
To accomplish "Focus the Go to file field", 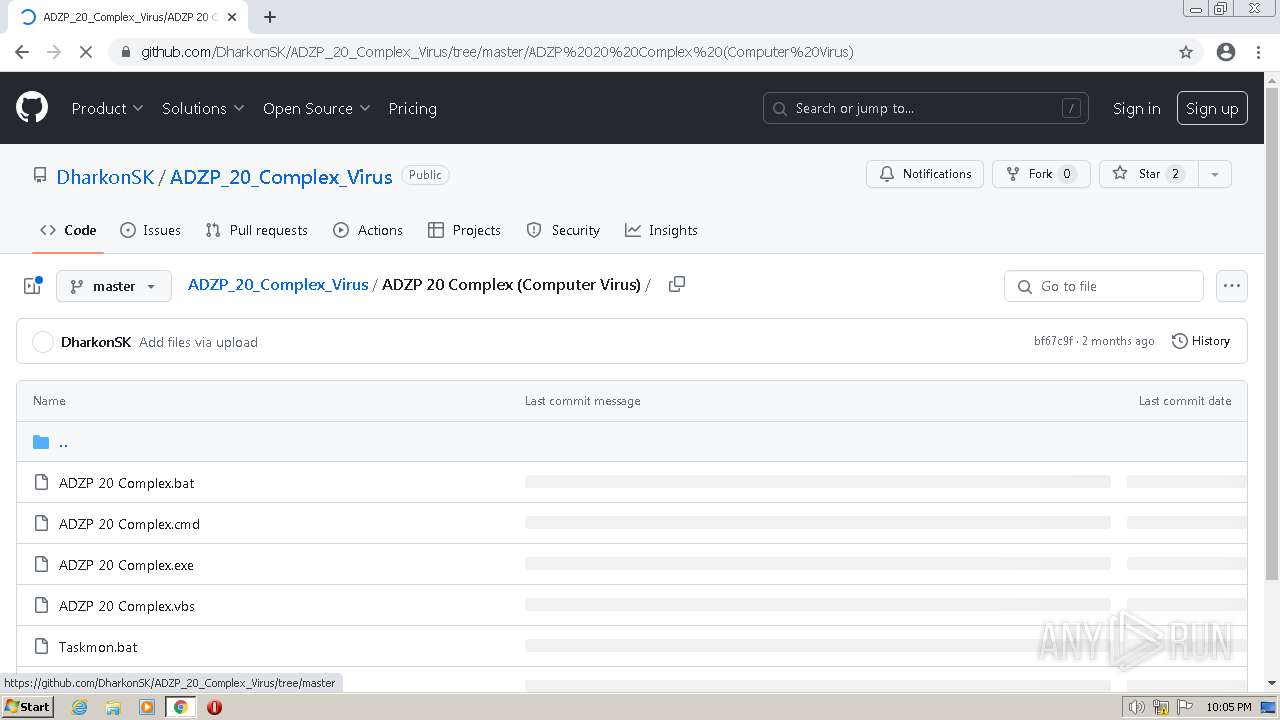I will [1104, 286].
